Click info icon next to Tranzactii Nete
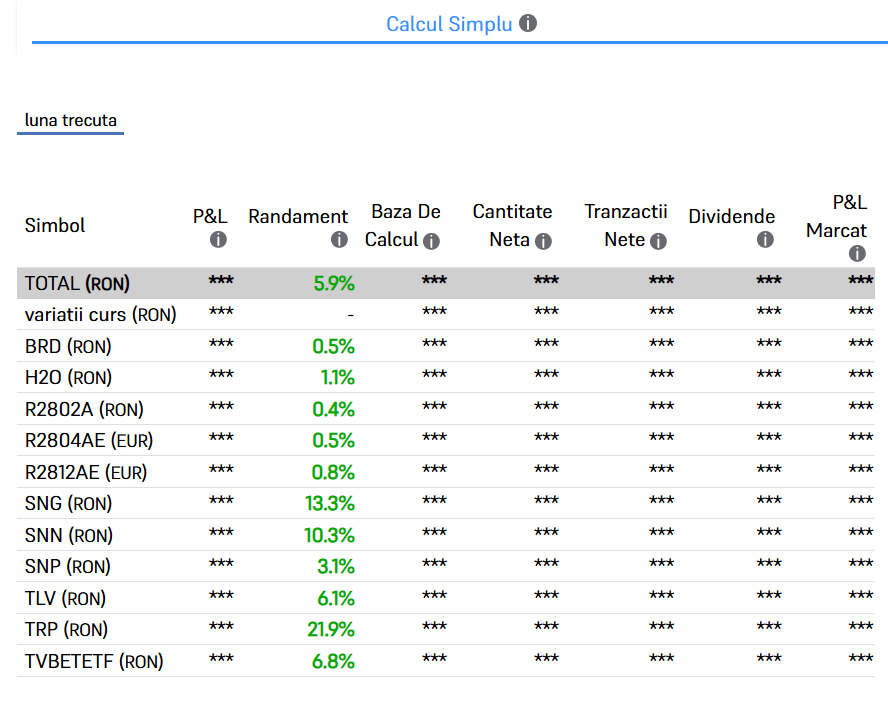The image size is (888, 707). [658, 241]
